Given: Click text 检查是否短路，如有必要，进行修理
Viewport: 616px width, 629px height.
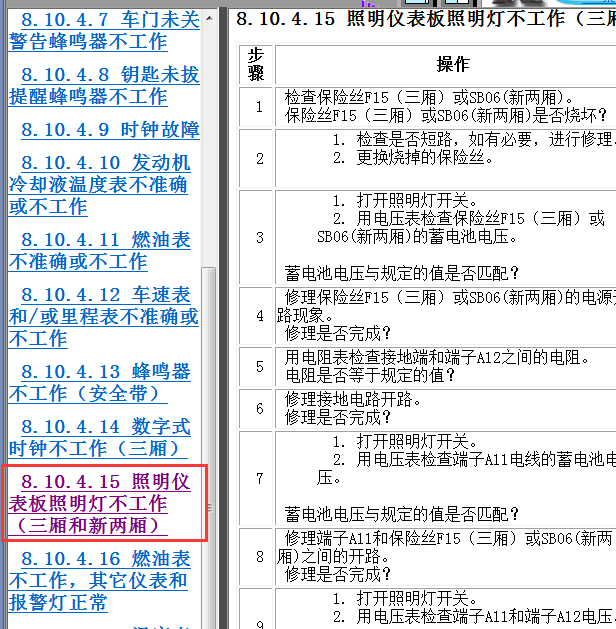Looking at the screenshot, I should pyautogui.click(x=484, y=140).
